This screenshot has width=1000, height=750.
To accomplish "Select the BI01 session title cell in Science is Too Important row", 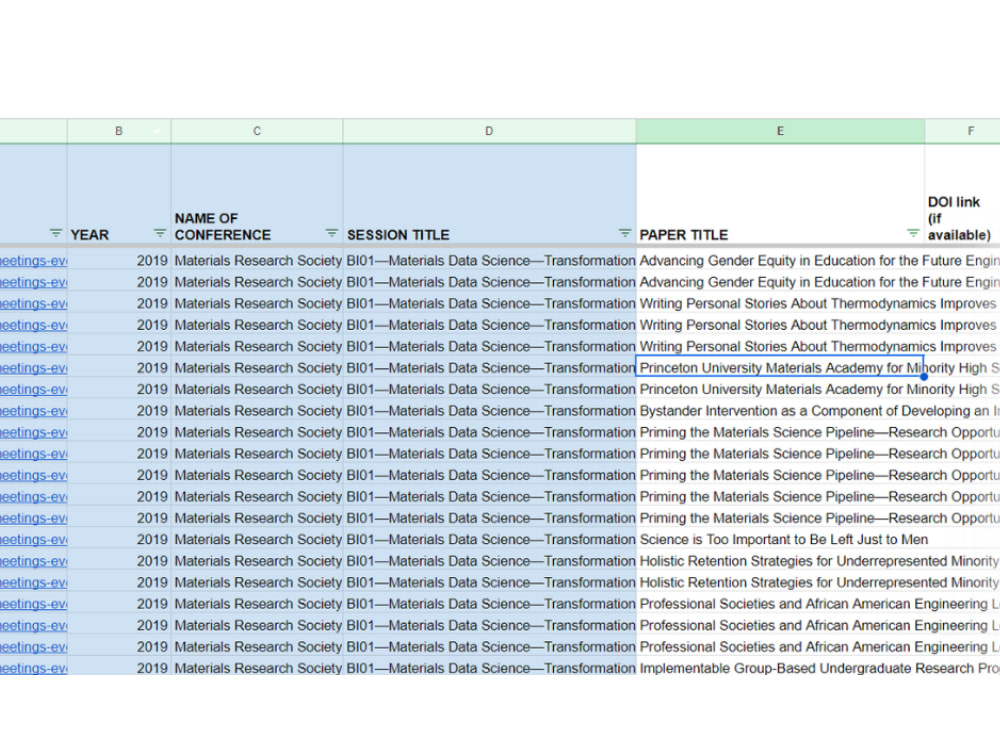I will (489, 540).
